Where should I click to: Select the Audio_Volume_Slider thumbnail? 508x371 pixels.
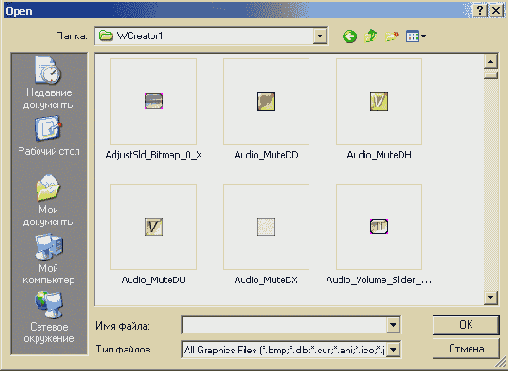point(379,227)
